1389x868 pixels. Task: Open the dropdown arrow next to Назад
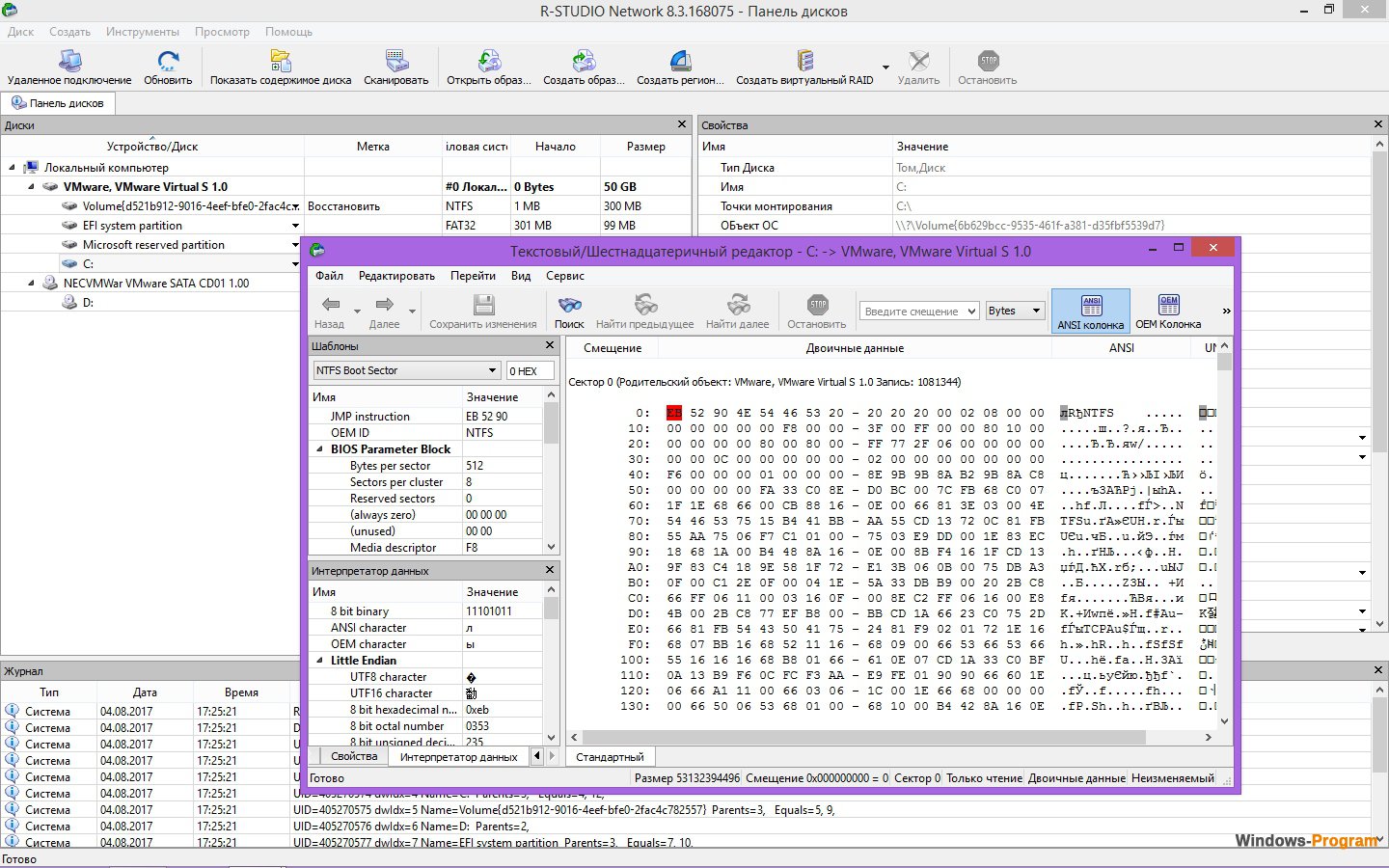coord(358,312)
